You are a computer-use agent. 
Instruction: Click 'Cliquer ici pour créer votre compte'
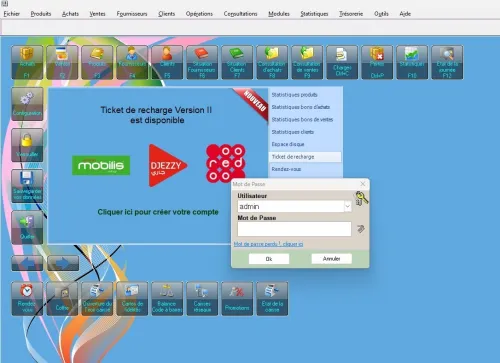point(158,212)
